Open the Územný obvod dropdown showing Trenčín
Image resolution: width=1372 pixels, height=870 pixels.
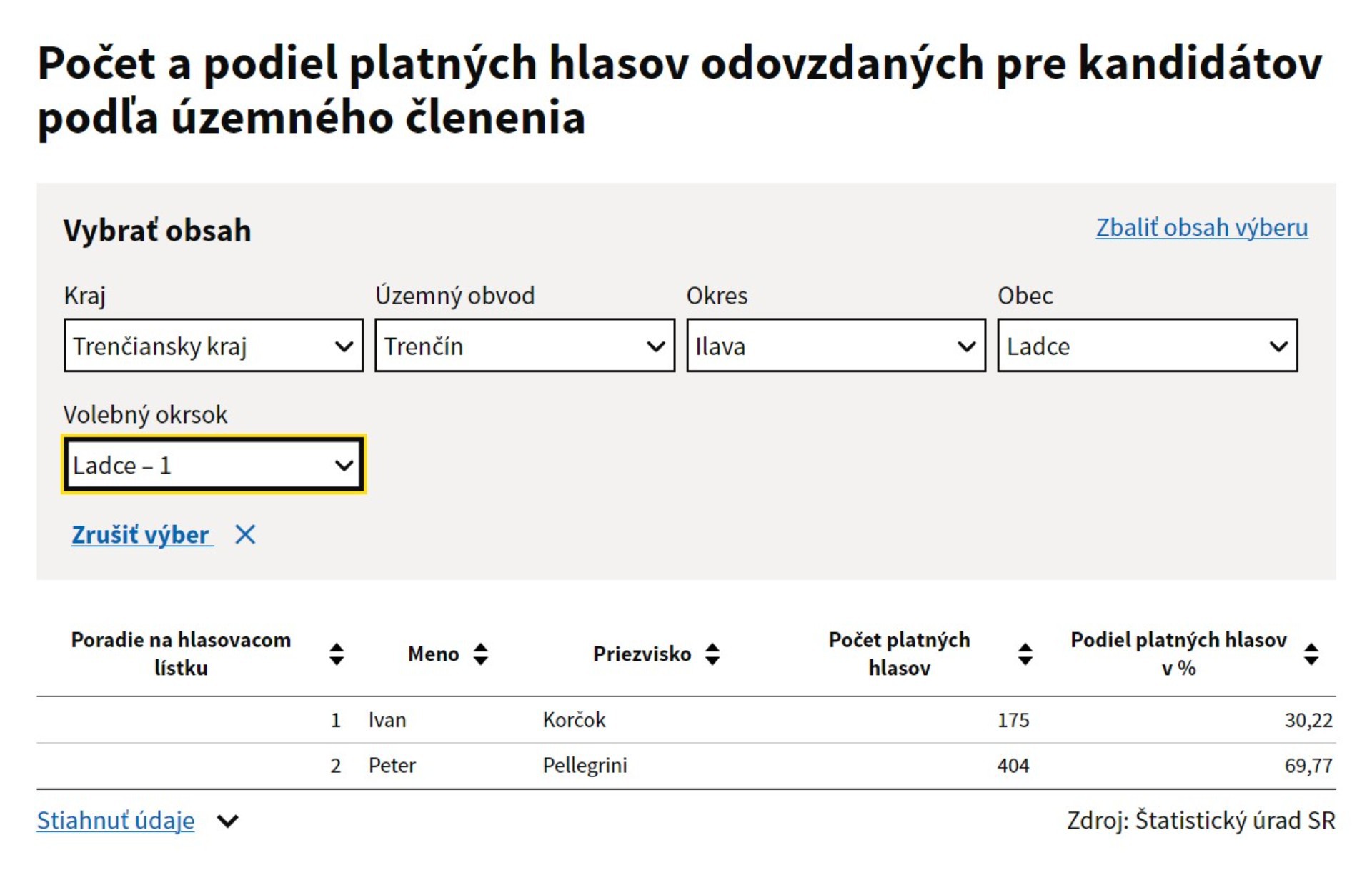pyautogui.click(x=525, y=346)
